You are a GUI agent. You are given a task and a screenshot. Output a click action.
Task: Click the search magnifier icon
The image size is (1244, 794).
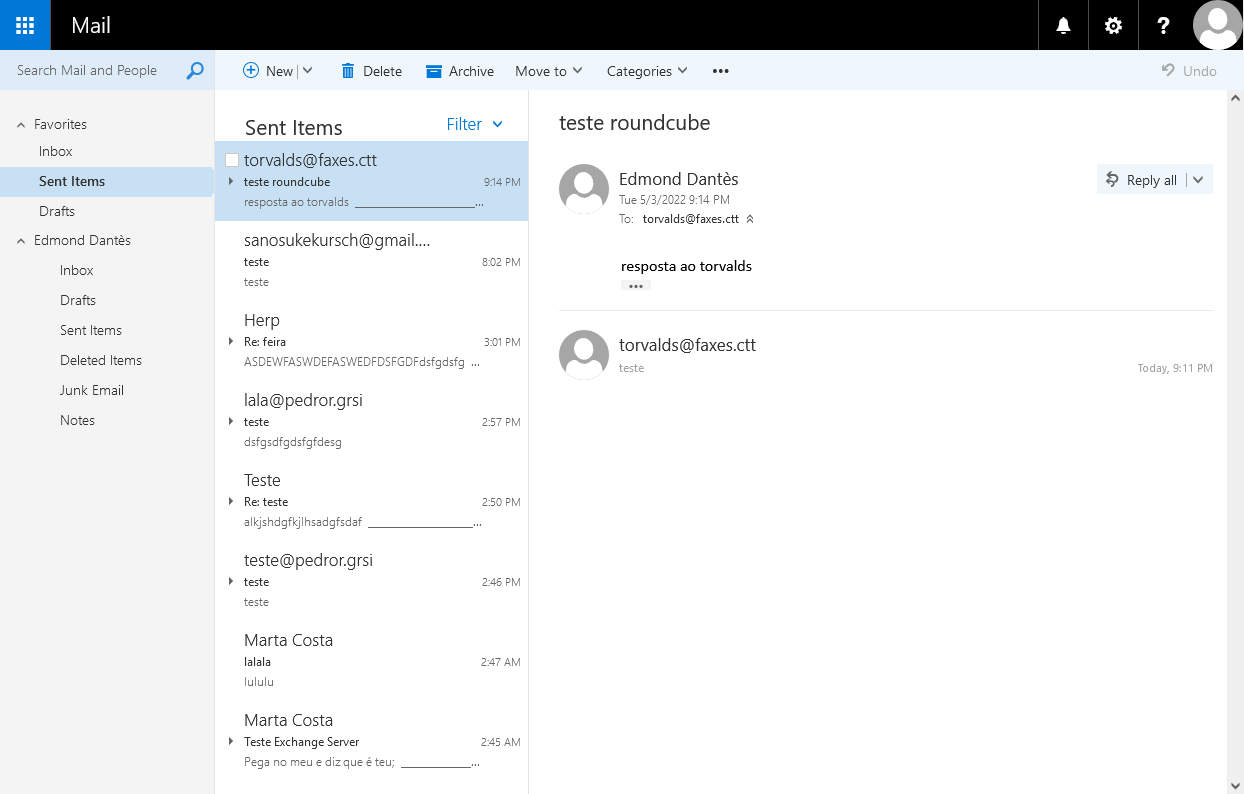(x=195, y=70)
